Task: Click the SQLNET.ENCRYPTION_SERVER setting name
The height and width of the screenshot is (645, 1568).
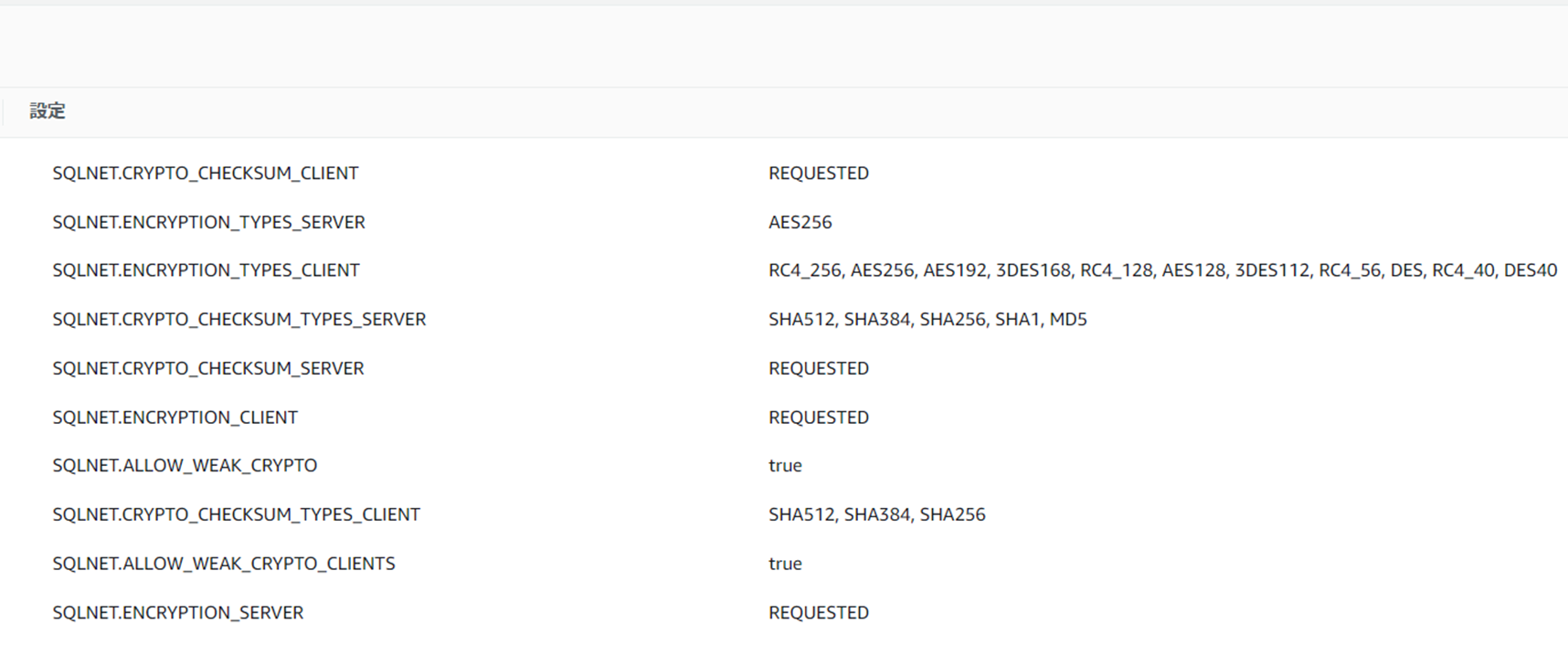Action: (x=177, y=613)
